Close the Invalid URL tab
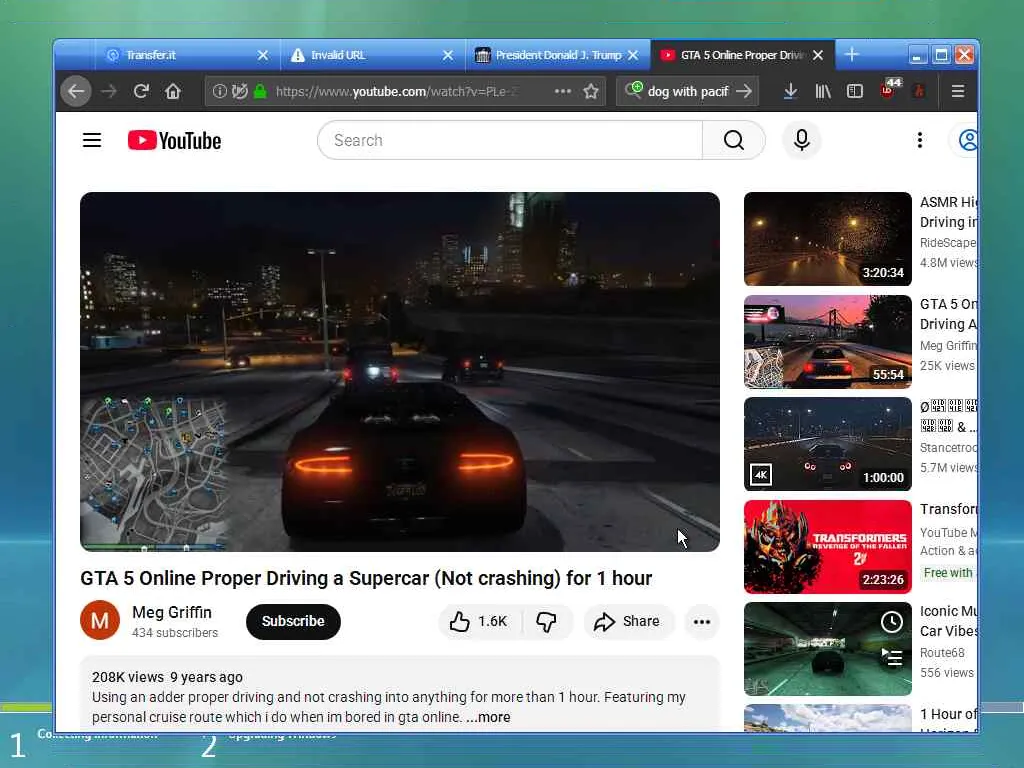Viewport: 1024px width, 768px height. point(448,56)
